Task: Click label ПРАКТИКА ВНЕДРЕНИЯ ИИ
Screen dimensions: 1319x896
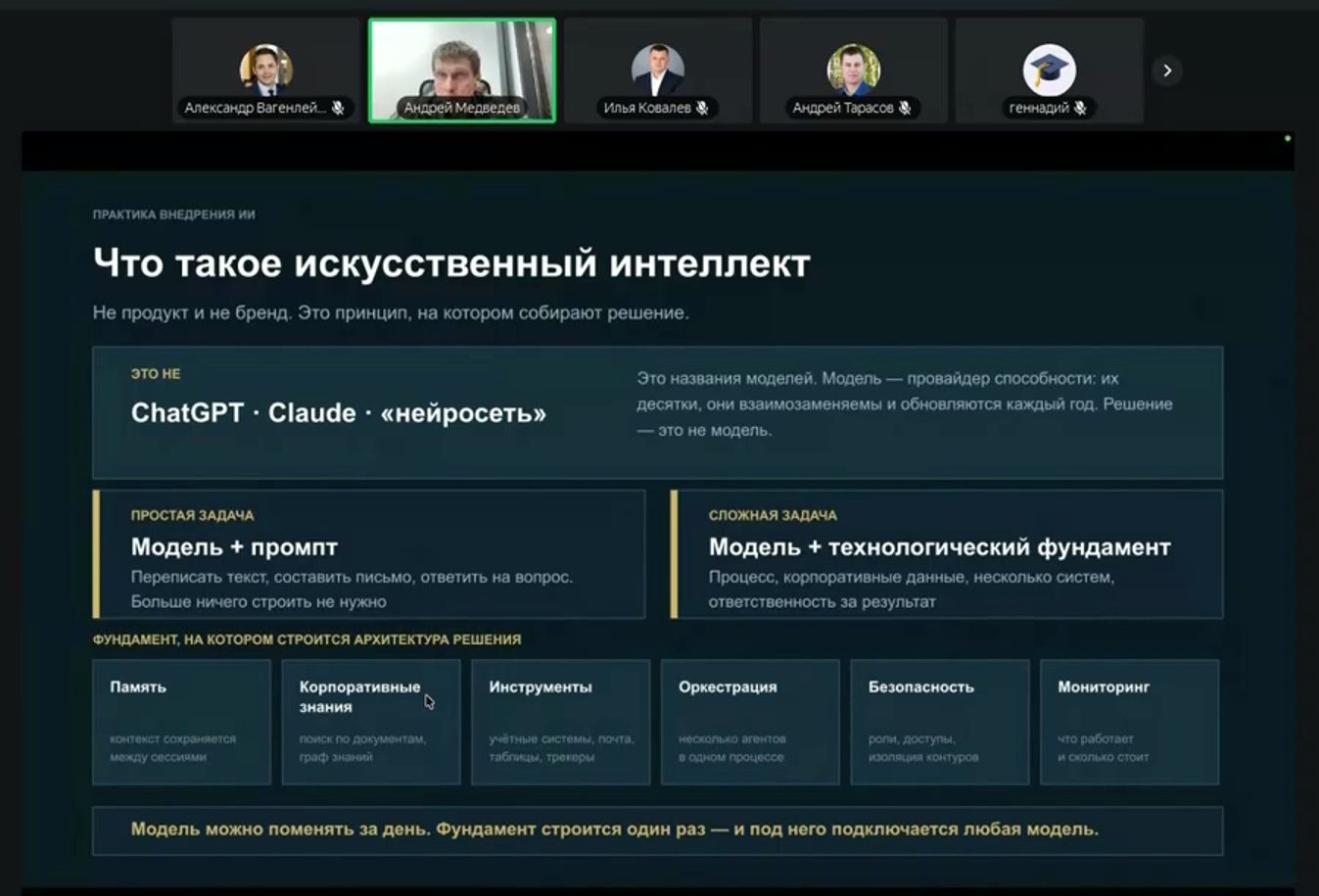Action: pyautogui.click(x=173, y=214)
